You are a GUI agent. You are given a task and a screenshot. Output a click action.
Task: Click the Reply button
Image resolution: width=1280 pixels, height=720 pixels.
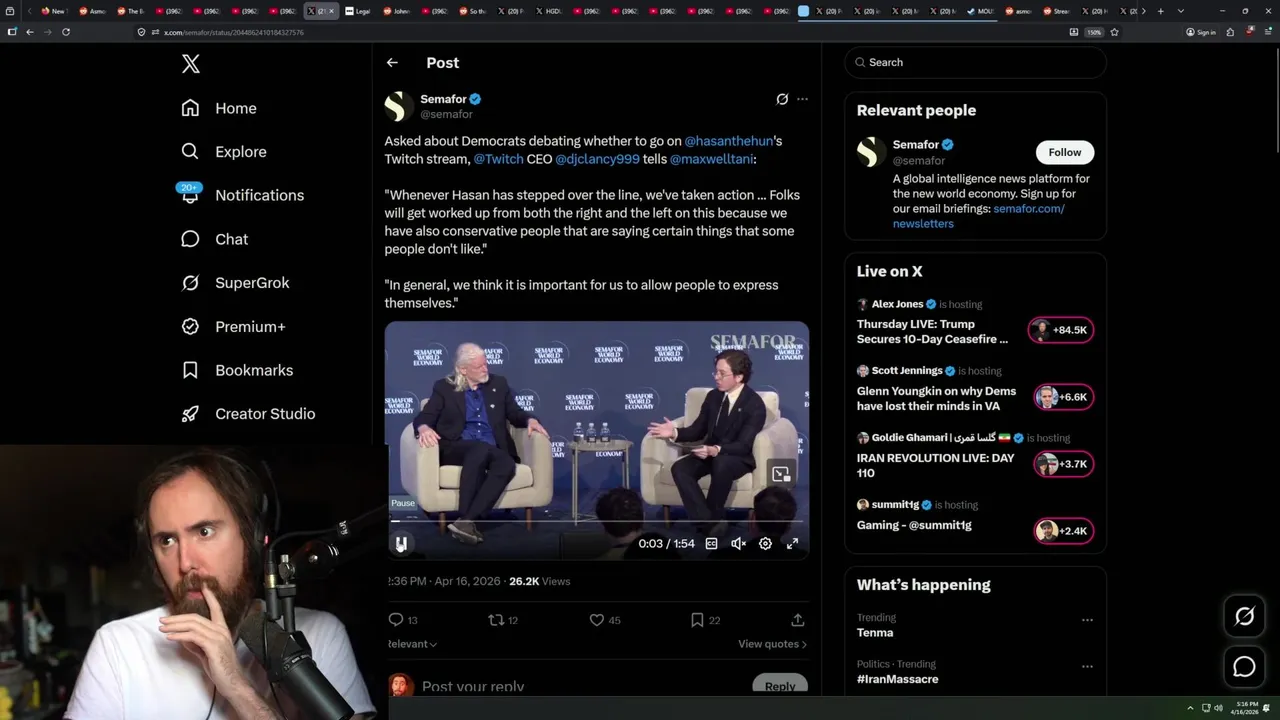tap(780, 686)
